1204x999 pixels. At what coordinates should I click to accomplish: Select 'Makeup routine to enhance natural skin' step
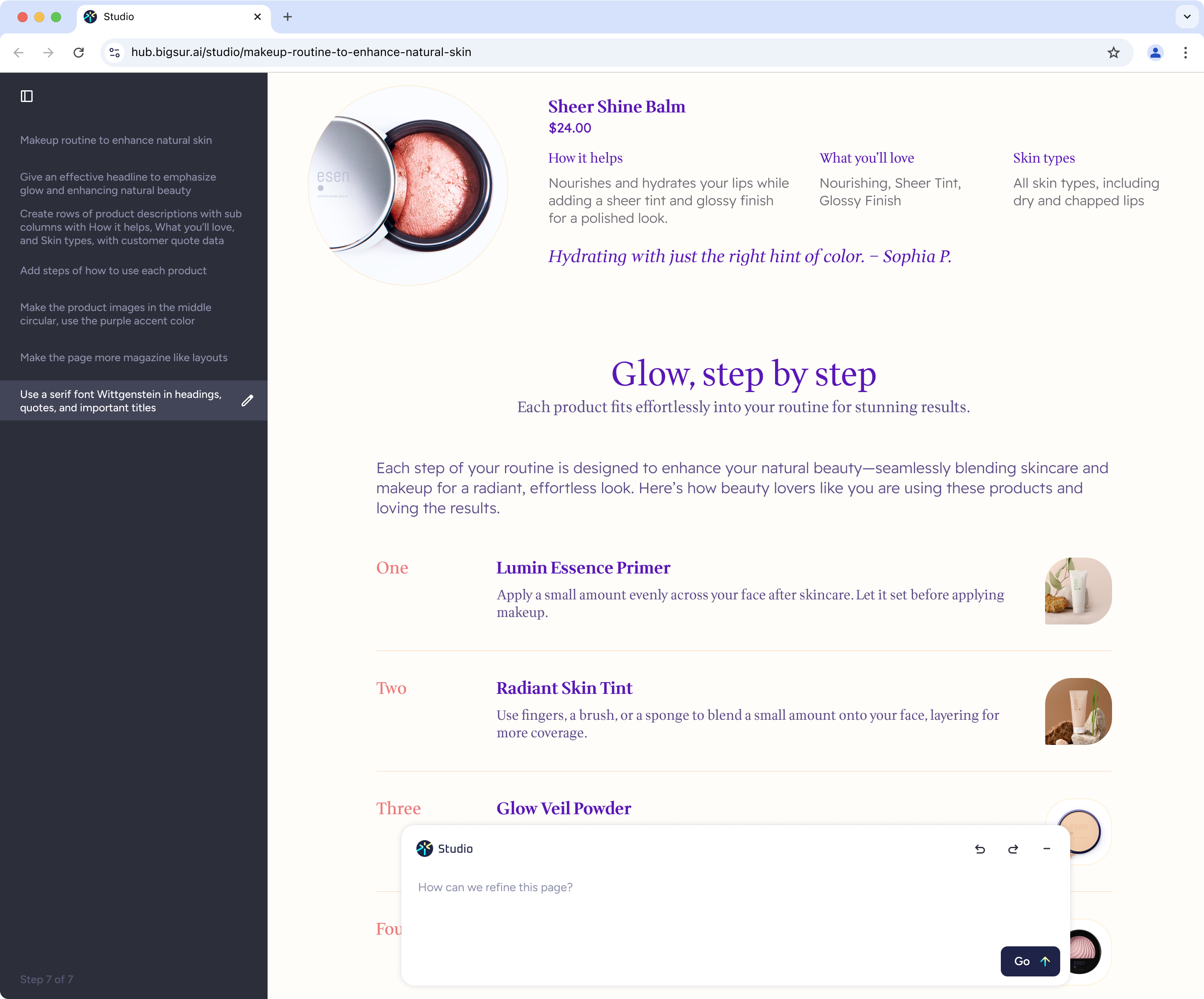[116, 140]
